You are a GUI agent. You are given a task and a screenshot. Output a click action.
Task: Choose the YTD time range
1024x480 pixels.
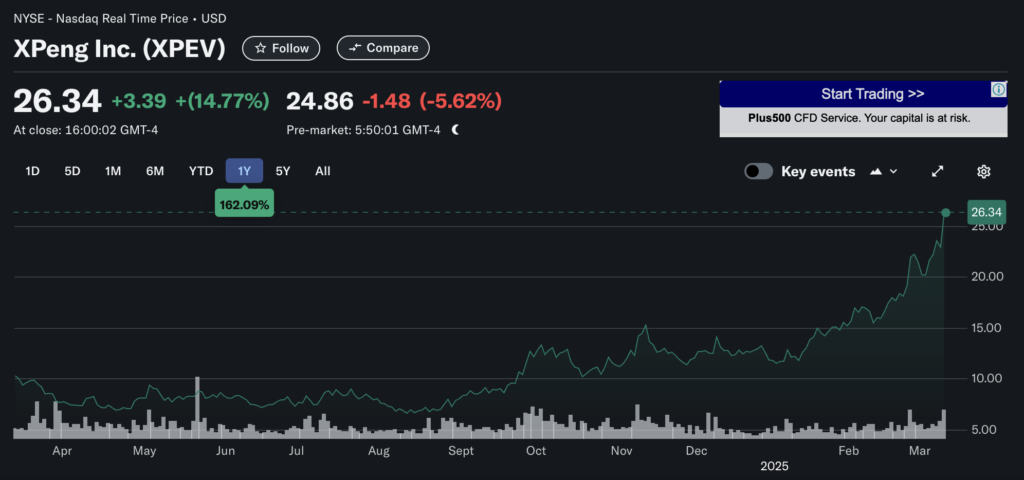point(201,171)
